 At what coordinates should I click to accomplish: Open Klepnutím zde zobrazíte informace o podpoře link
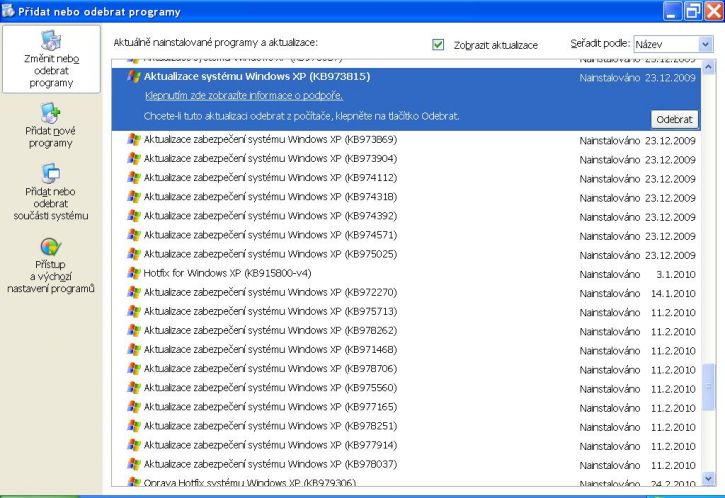tap(244, 96)
